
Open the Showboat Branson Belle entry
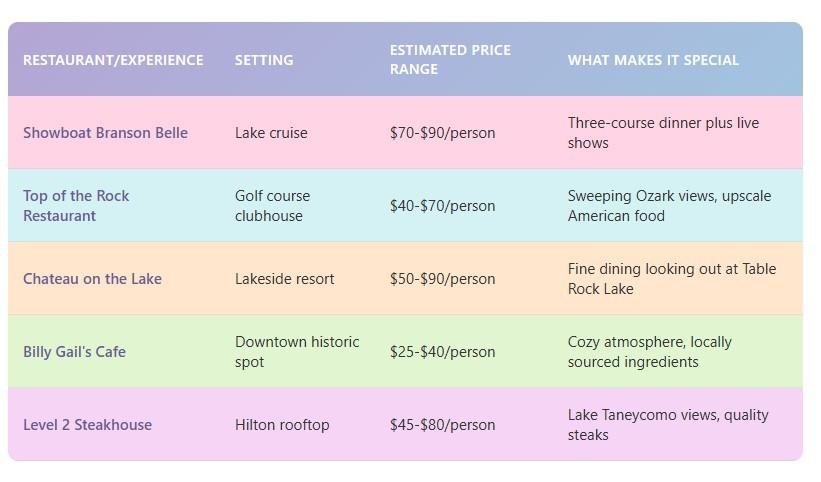105,133
